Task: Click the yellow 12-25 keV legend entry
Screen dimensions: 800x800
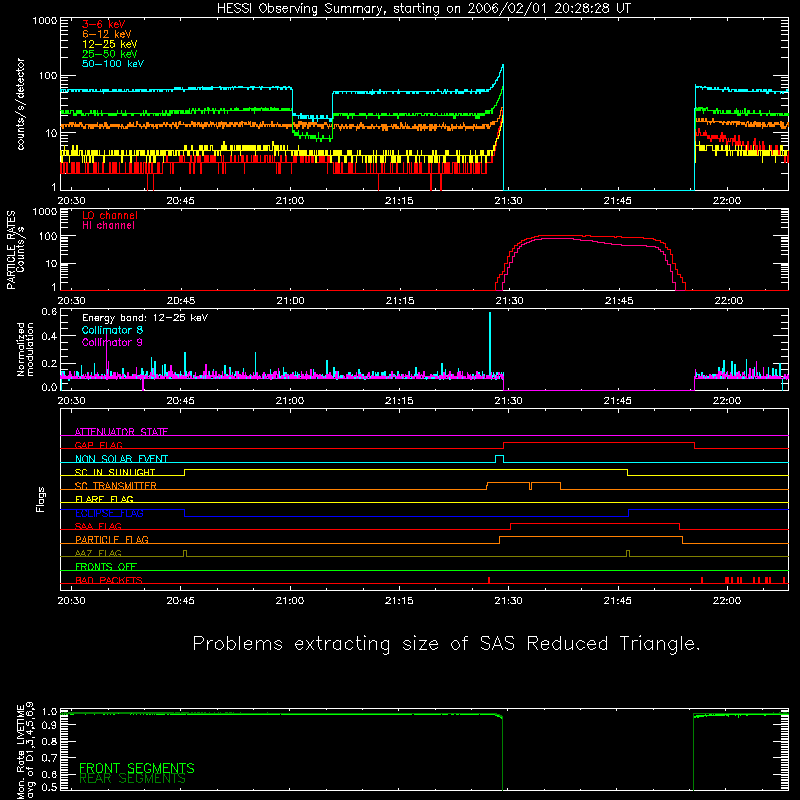Action: click(110, 44)
